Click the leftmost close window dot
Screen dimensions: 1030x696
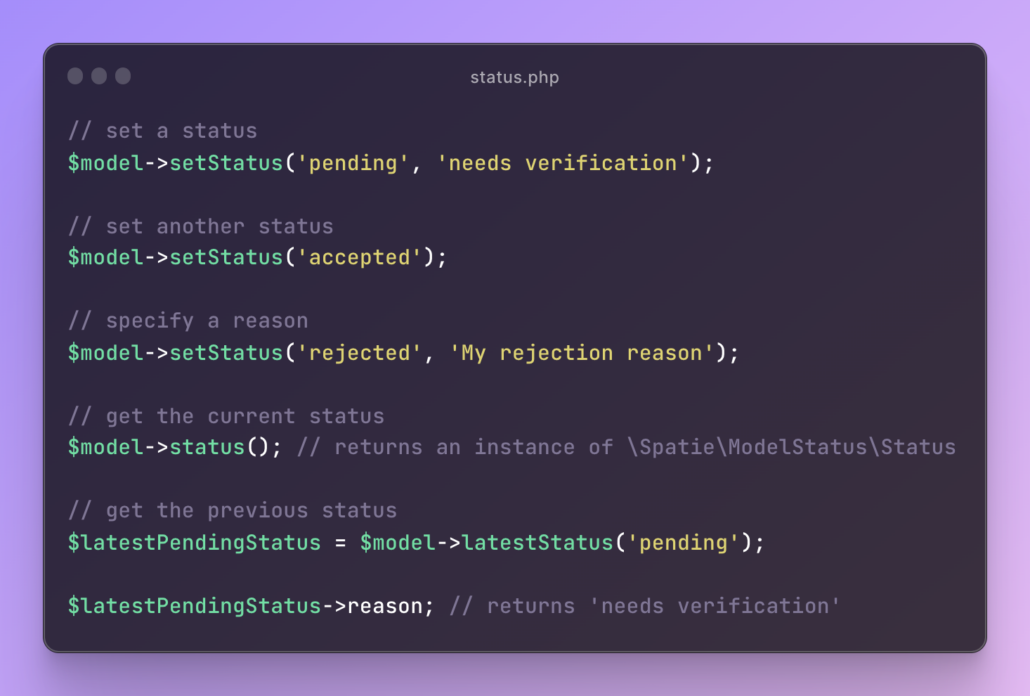pos(75,76)
